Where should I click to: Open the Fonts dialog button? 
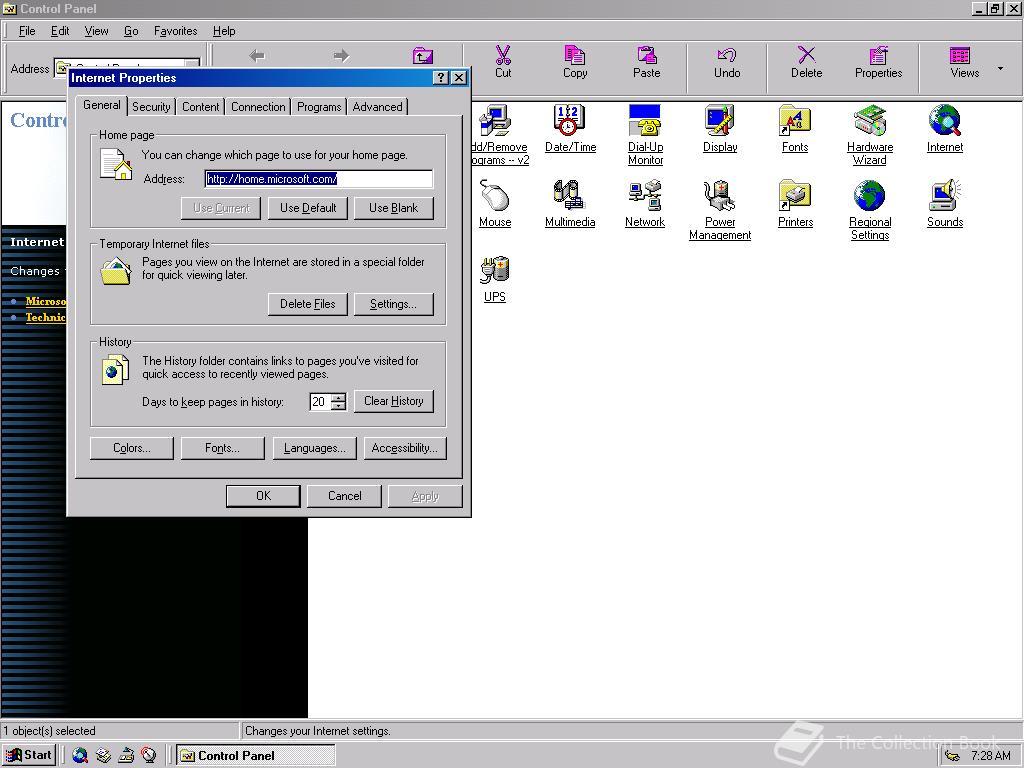[222, 448]
